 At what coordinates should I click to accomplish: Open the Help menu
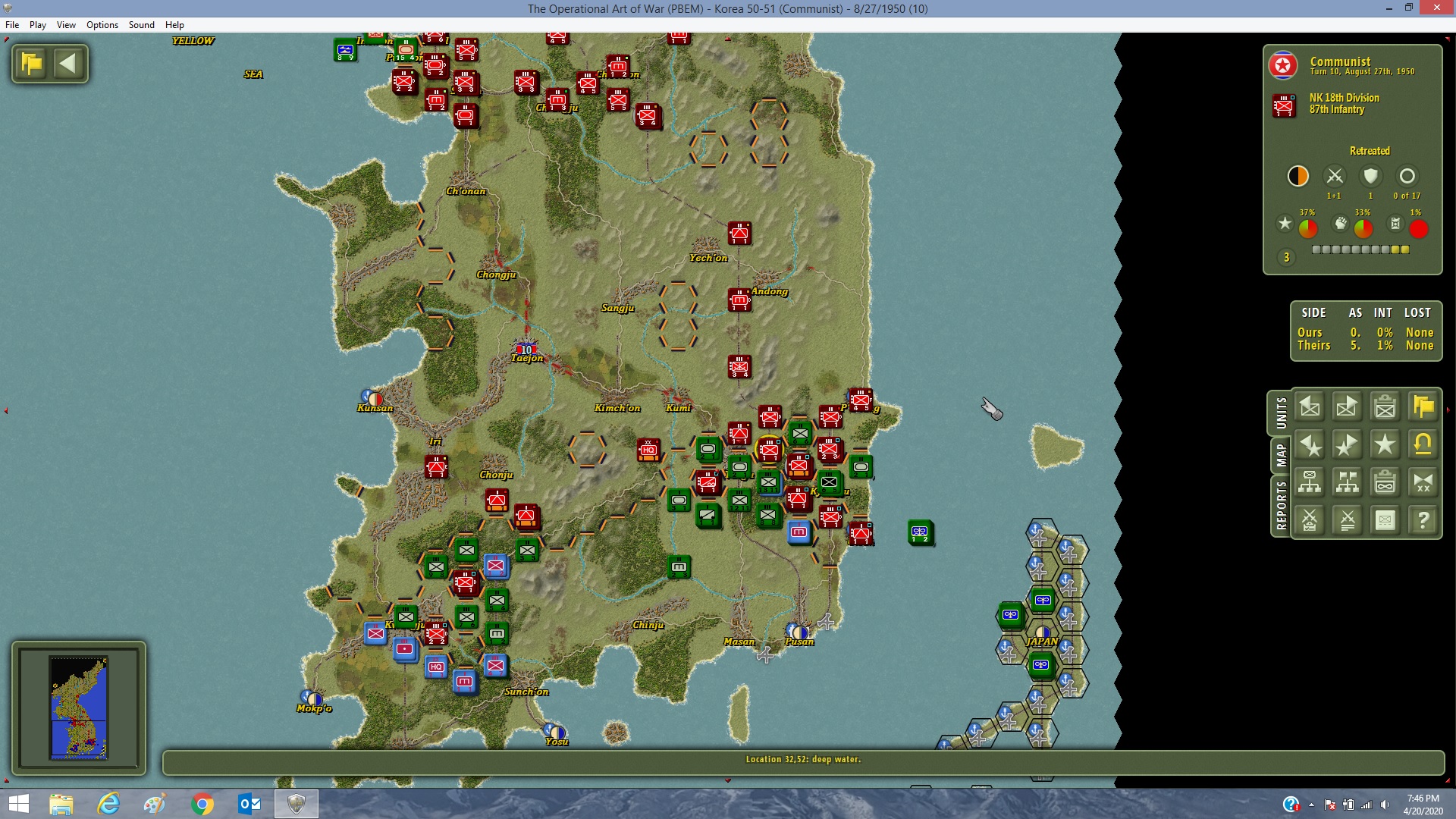(x=174, y=25)
